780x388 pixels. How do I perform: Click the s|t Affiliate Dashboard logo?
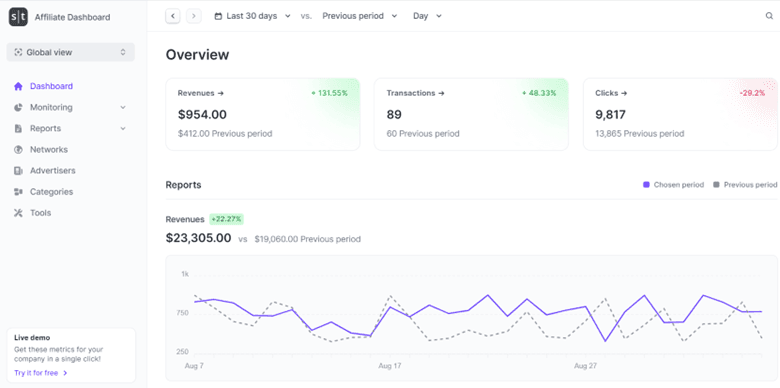tap(18, 17)
